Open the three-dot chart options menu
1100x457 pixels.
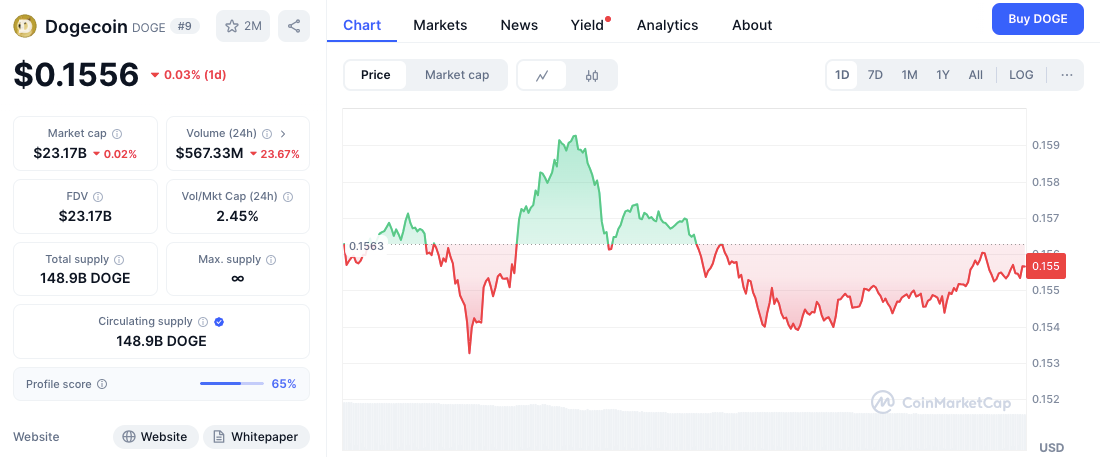click(1067, 75)
